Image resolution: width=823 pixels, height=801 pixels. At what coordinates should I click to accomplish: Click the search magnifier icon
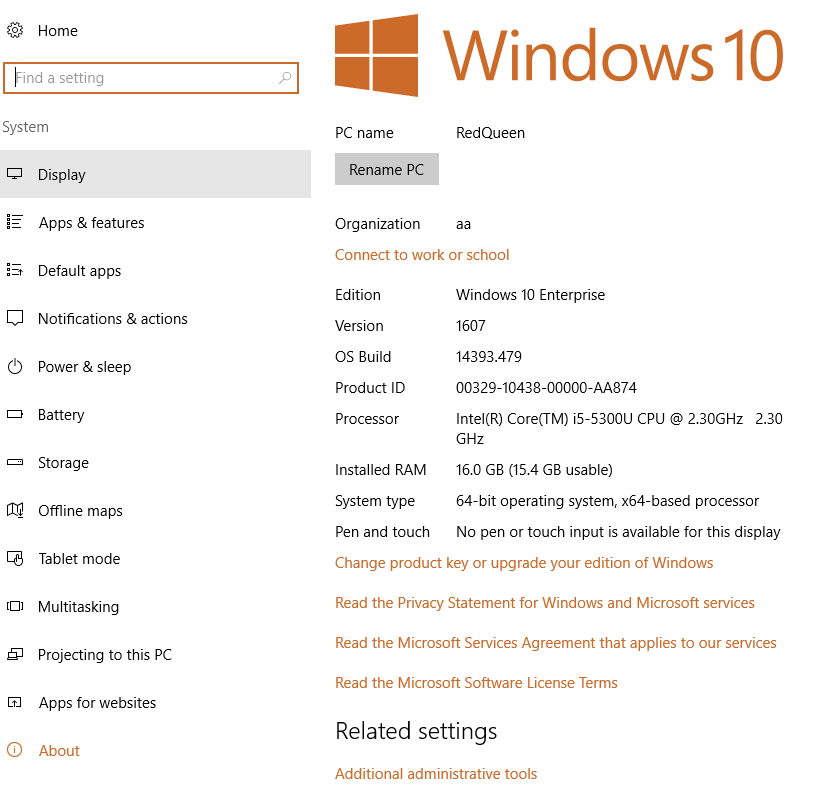point(284,78)
